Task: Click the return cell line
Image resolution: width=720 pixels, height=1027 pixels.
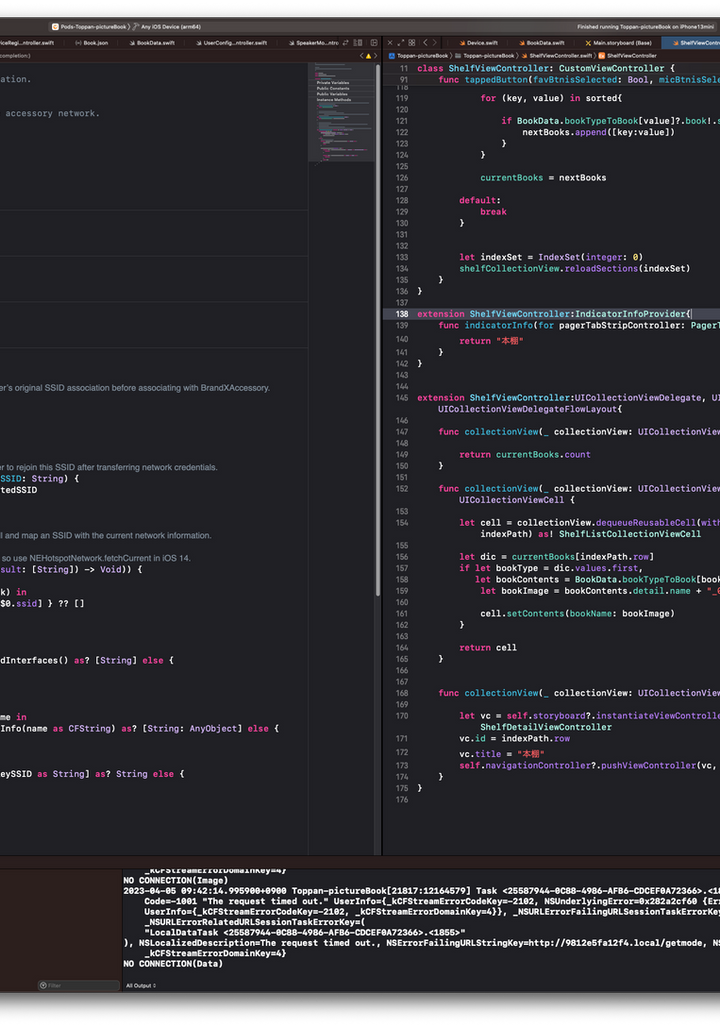Action: coord(488,648)
